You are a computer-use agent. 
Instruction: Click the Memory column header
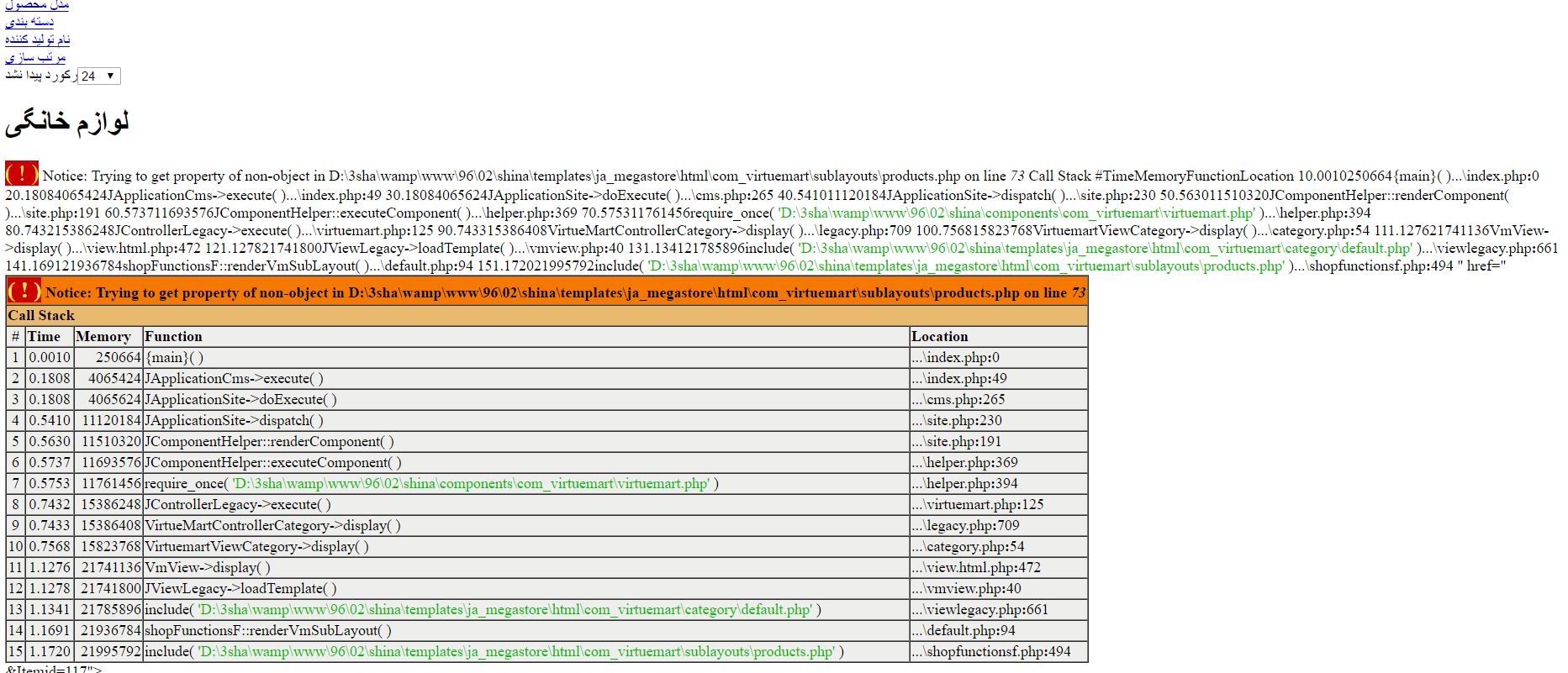click(x=108, y=336)
